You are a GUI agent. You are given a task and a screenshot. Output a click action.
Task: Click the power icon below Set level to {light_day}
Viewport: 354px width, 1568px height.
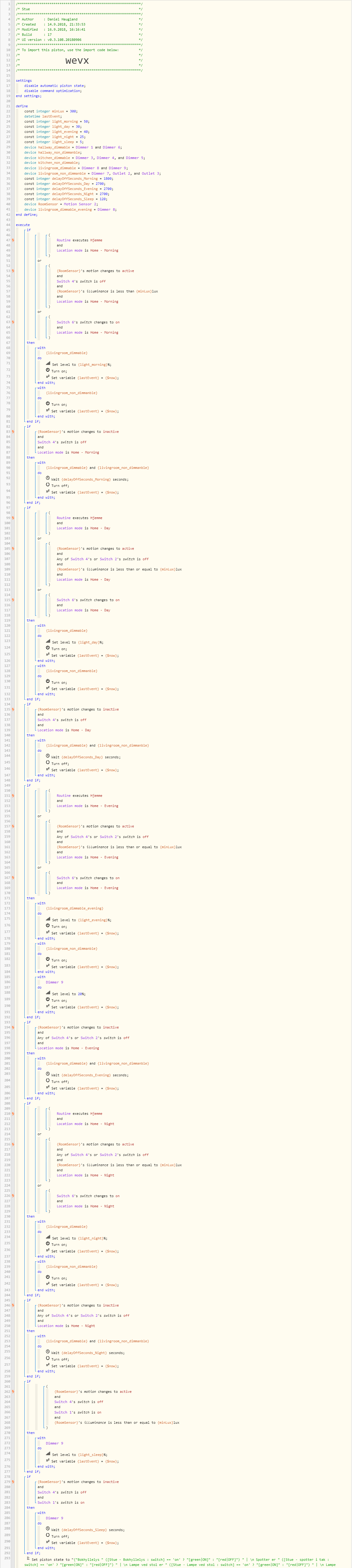coord(48,648)
